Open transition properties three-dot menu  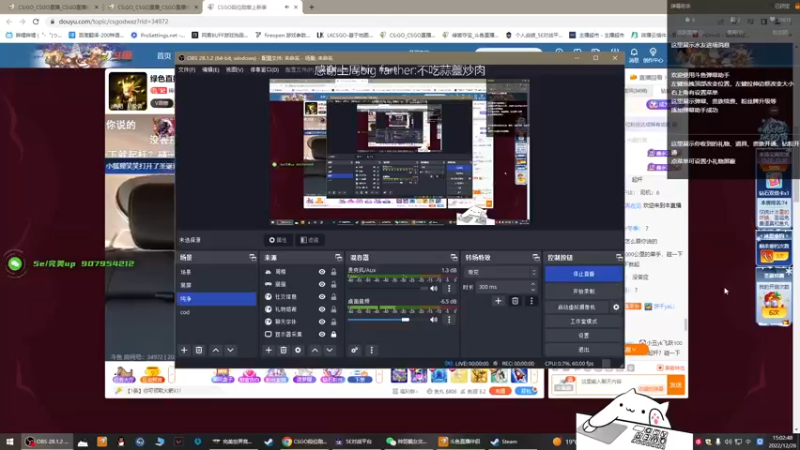click(x=531, y=302)
